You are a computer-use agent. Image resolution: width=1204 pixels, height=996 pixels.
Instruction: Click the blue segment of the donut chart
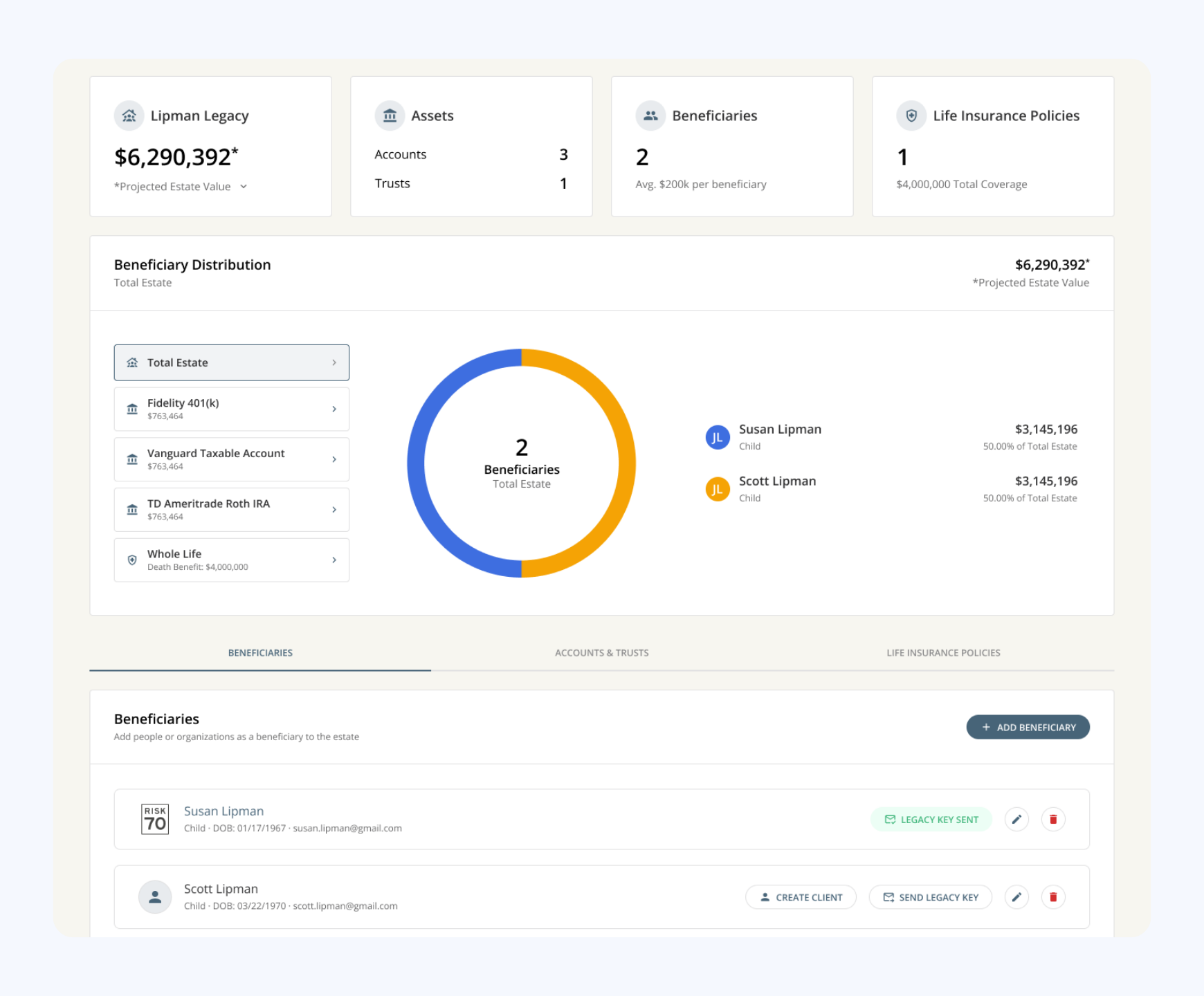pos(416,463)
